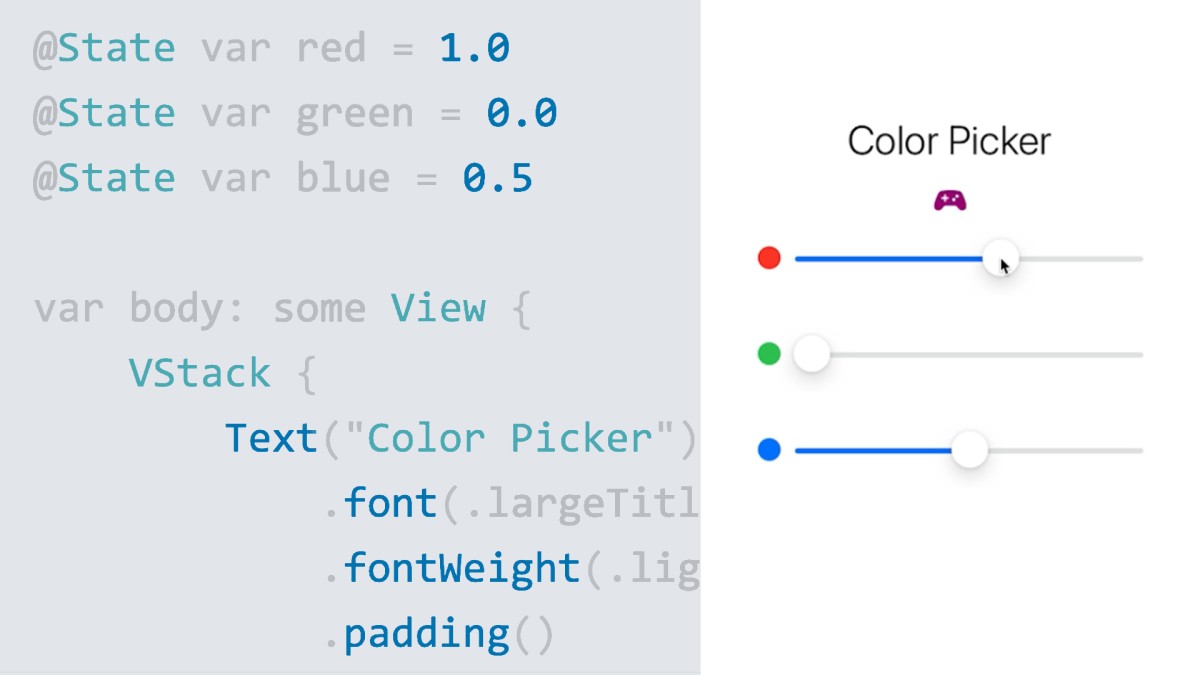
Task: Click the first @State keyword
Action: pos(104,48)
